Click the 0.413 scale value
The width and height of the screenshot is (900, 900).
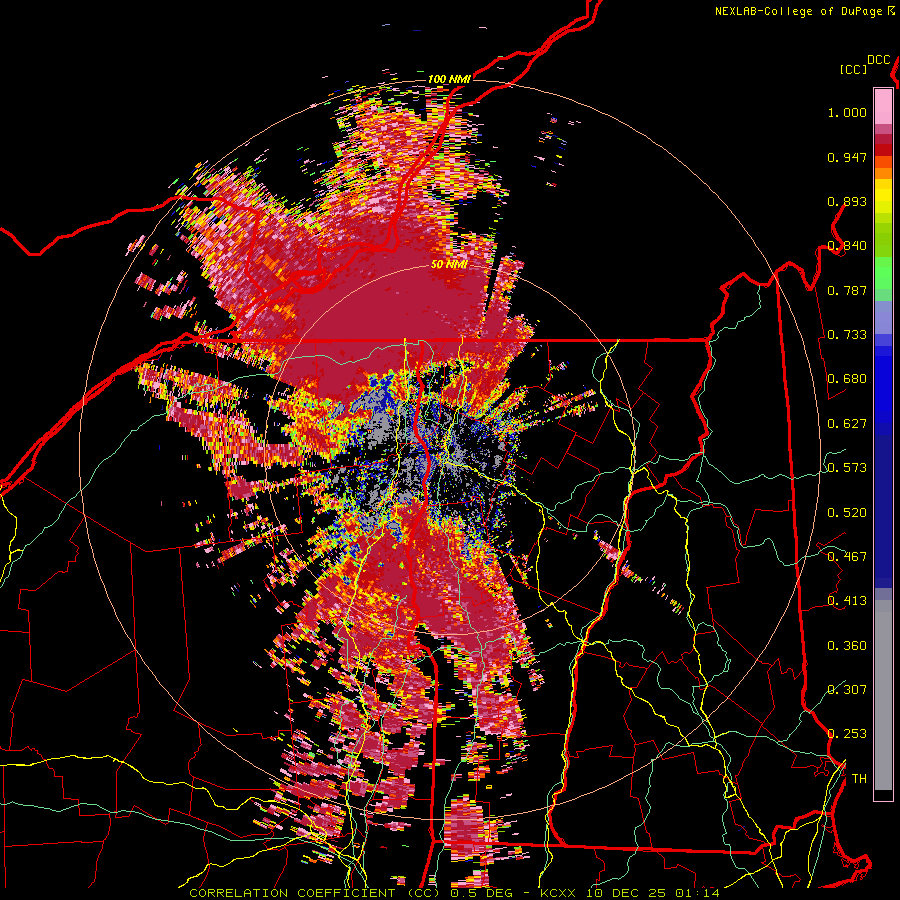point(847,601)
